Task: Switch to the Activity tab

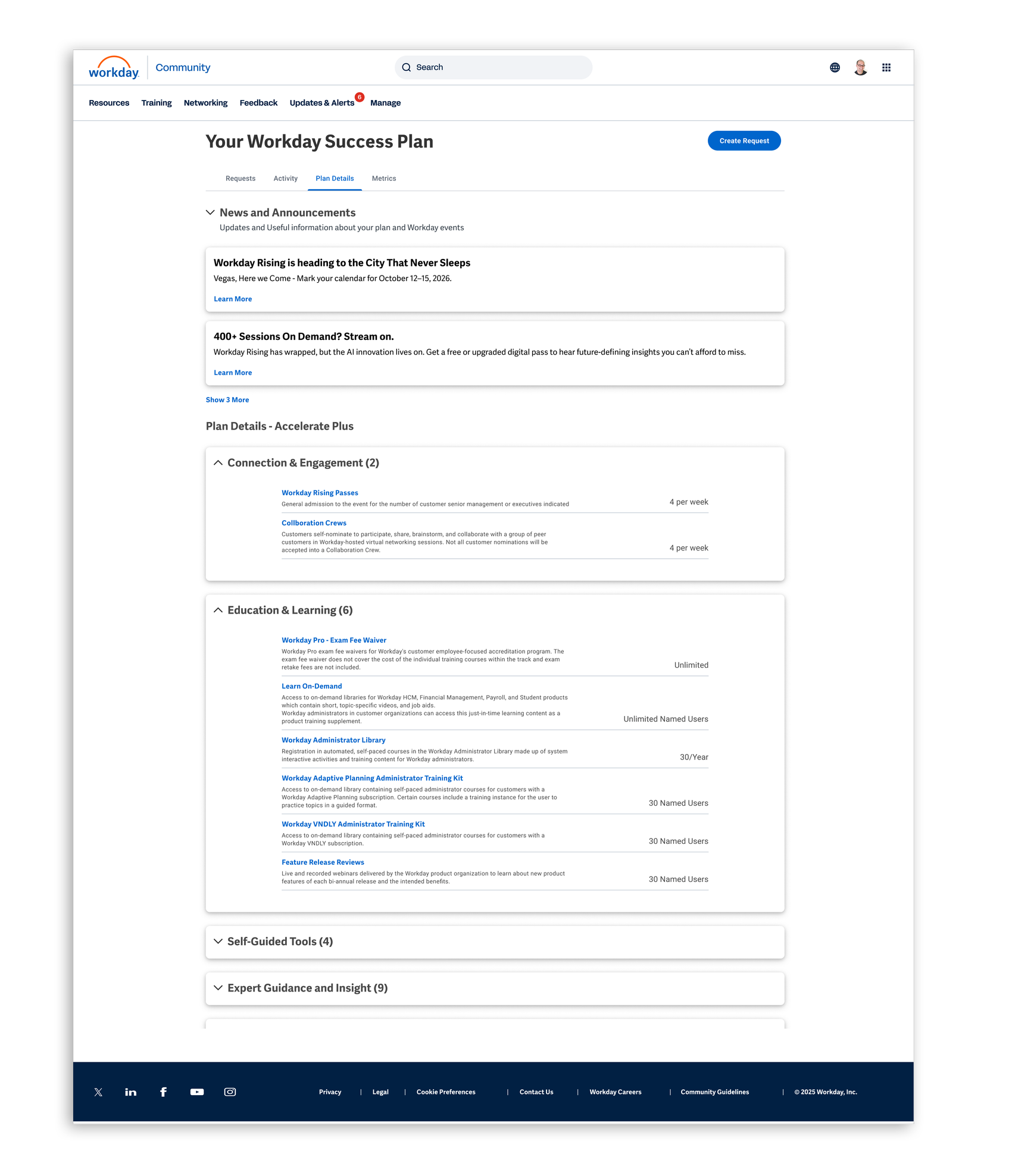Action: (x=286, y=179)
